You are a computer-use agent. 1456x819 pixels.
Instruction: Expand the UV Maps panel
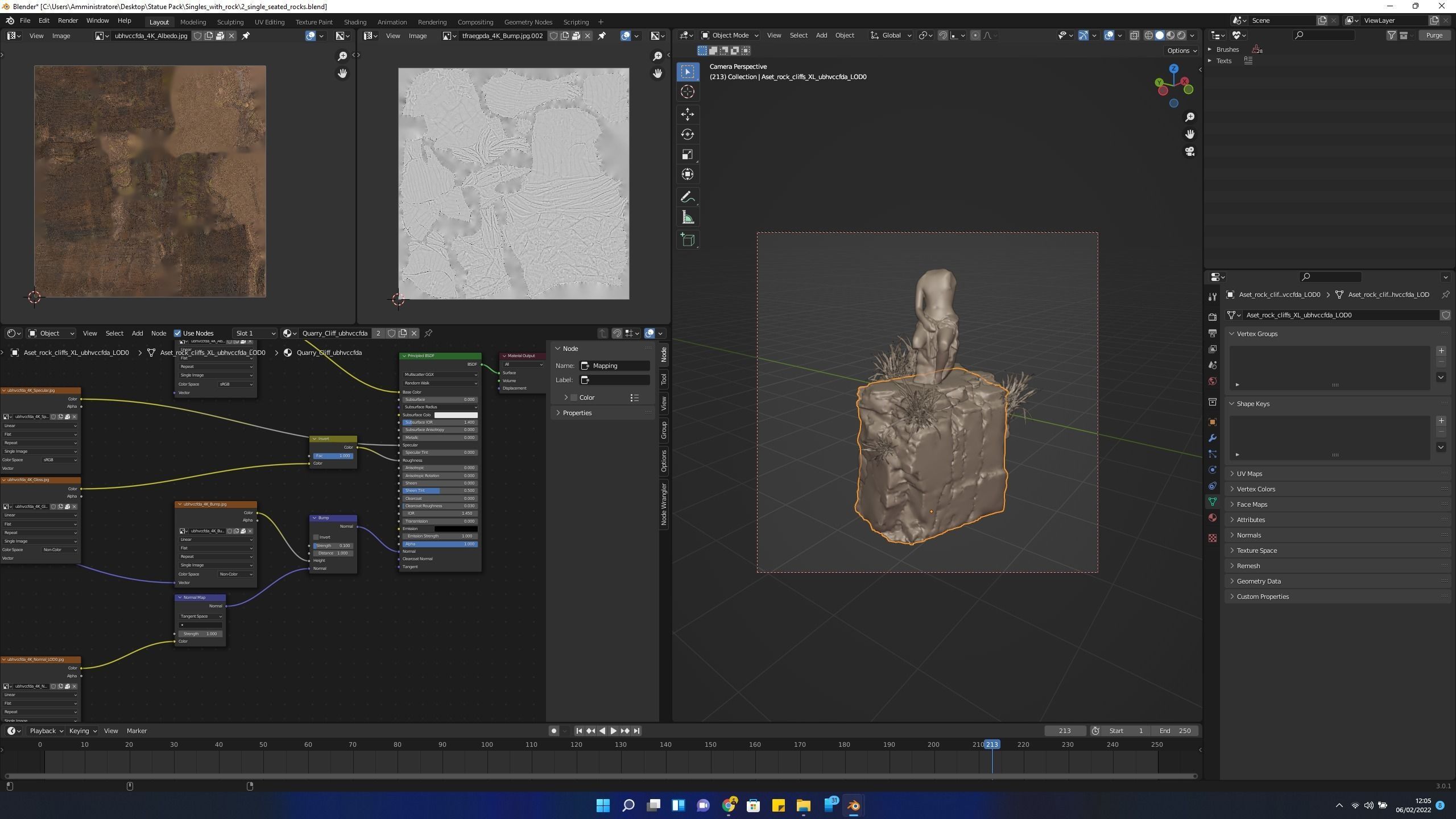pos(1249,474)
